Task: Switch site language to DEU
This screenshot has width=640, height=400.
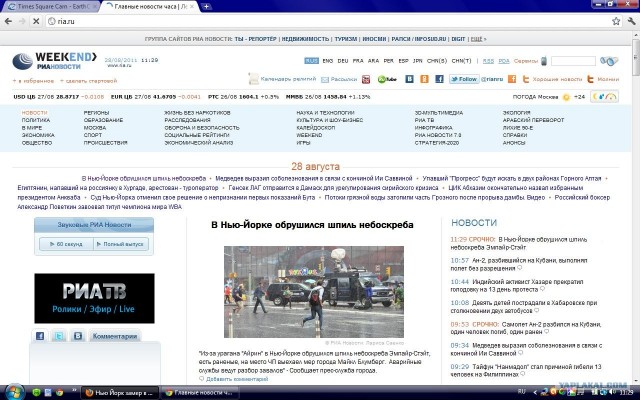Action: click(x=343, y=61)
